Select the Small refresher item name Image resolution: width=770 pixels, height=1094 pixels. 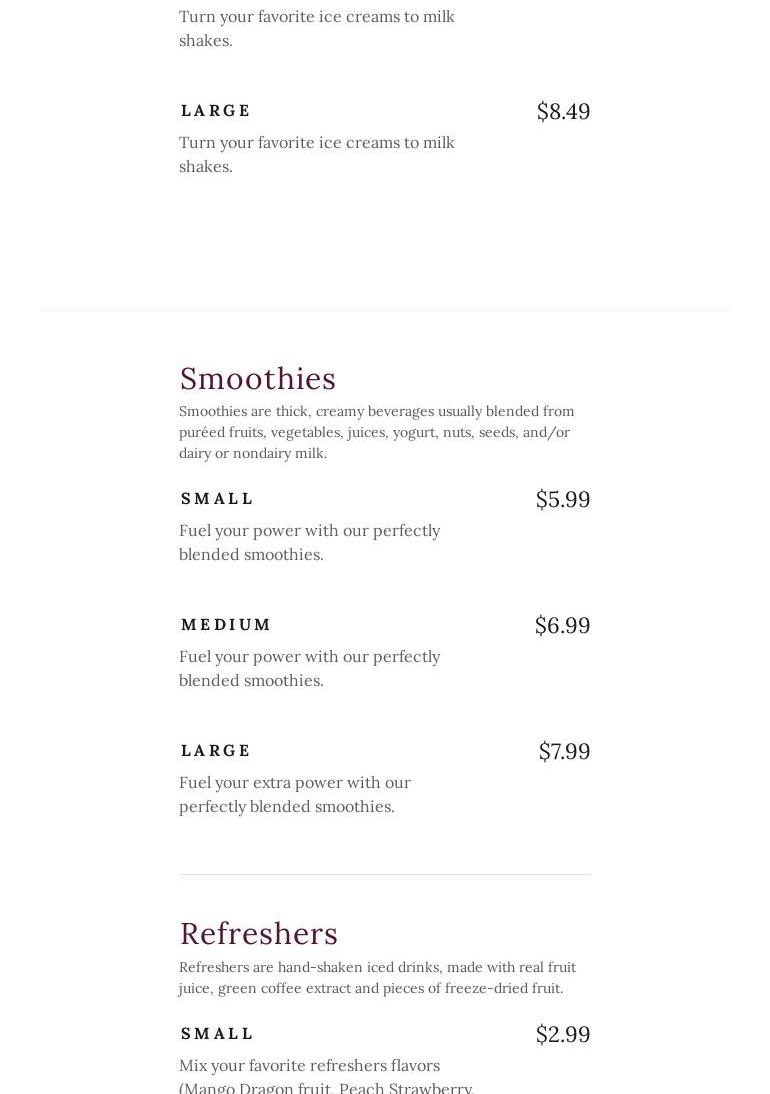pyautogui.click(x=217, y=1033)
